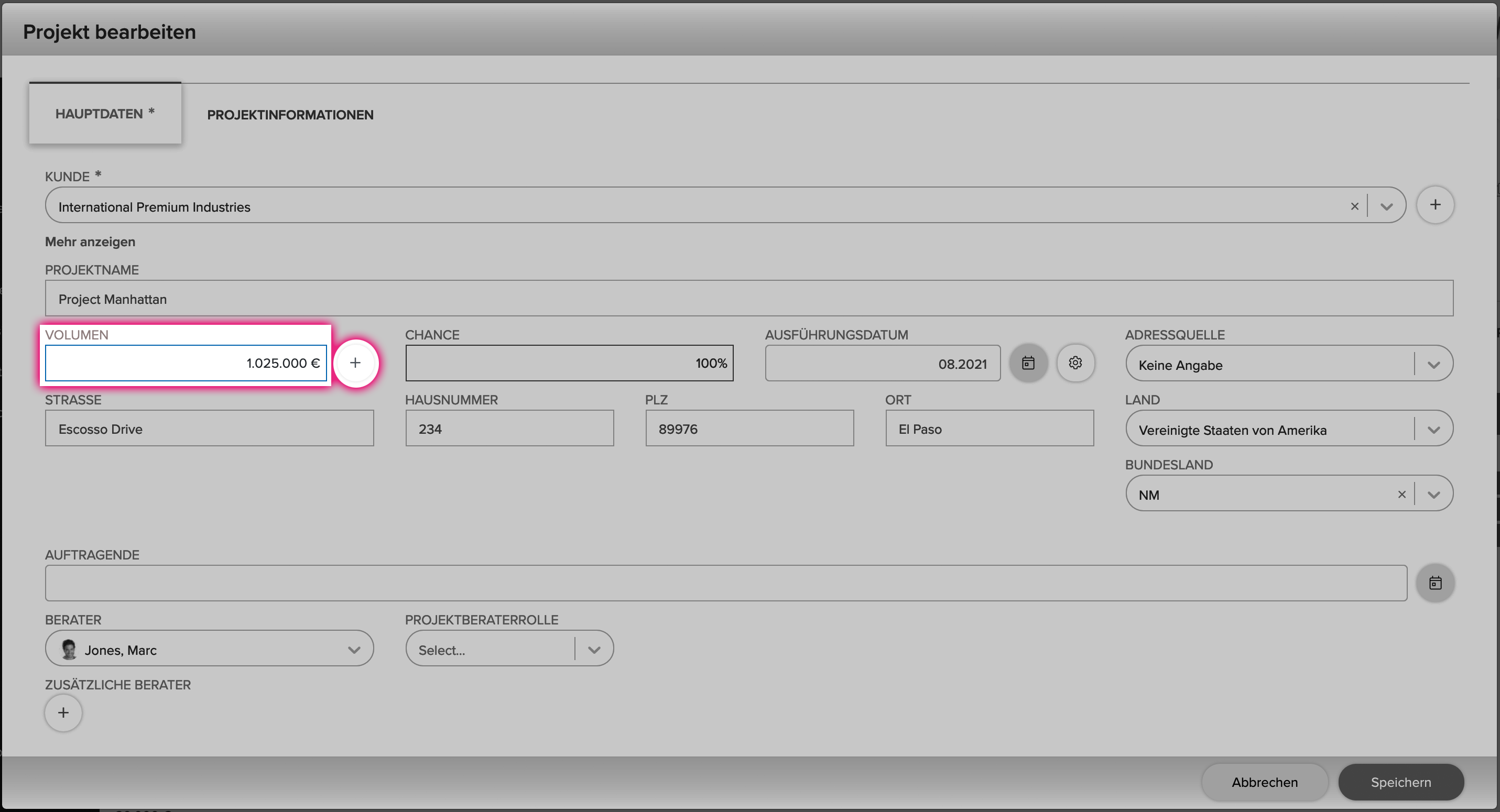
Task: Click International Premium Industries customer text
Action: pos(154,207)
